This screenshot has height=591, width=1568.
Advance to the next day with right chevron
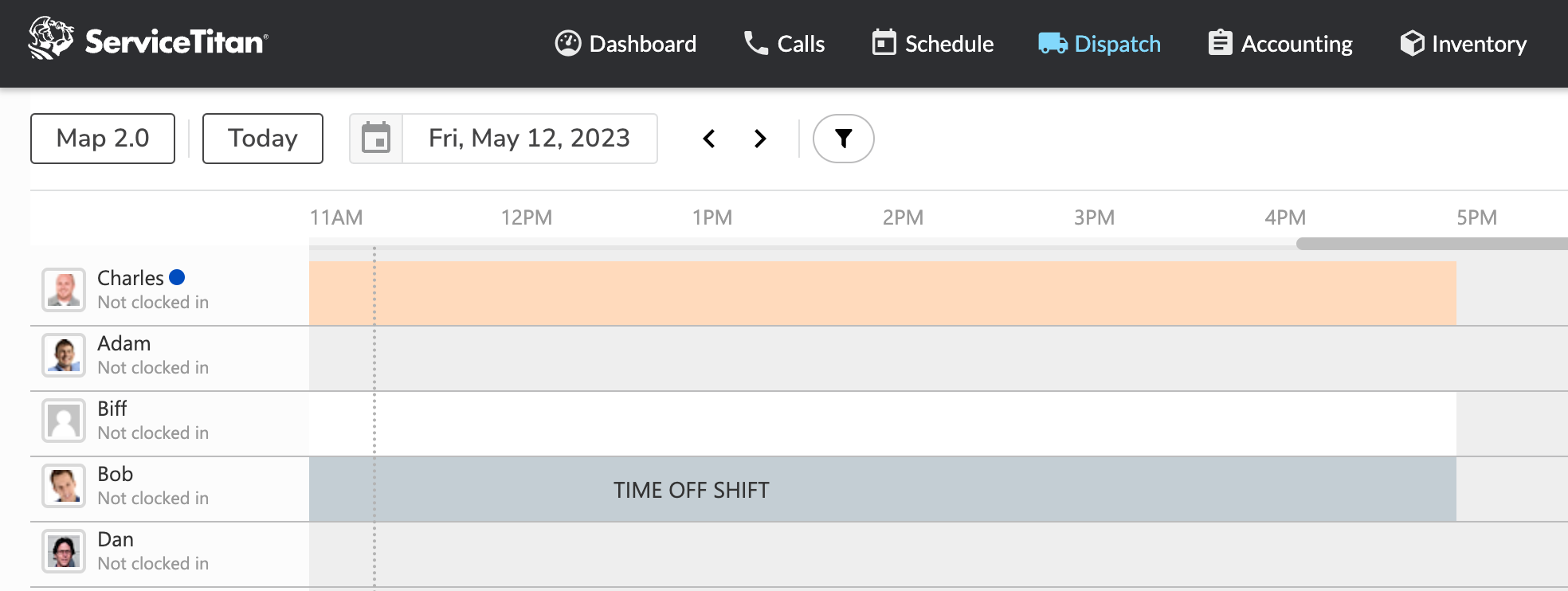coord(759,139)
